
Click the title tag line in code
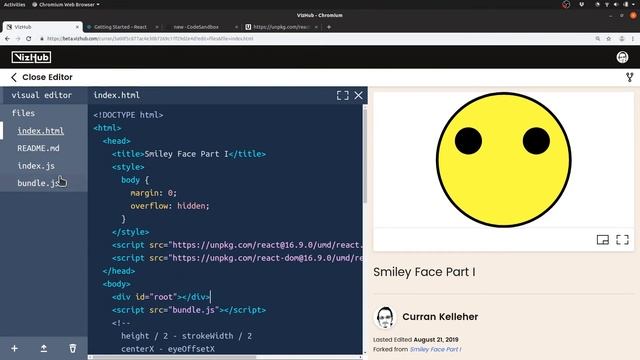pyautogui.click(x=189, y=154)
